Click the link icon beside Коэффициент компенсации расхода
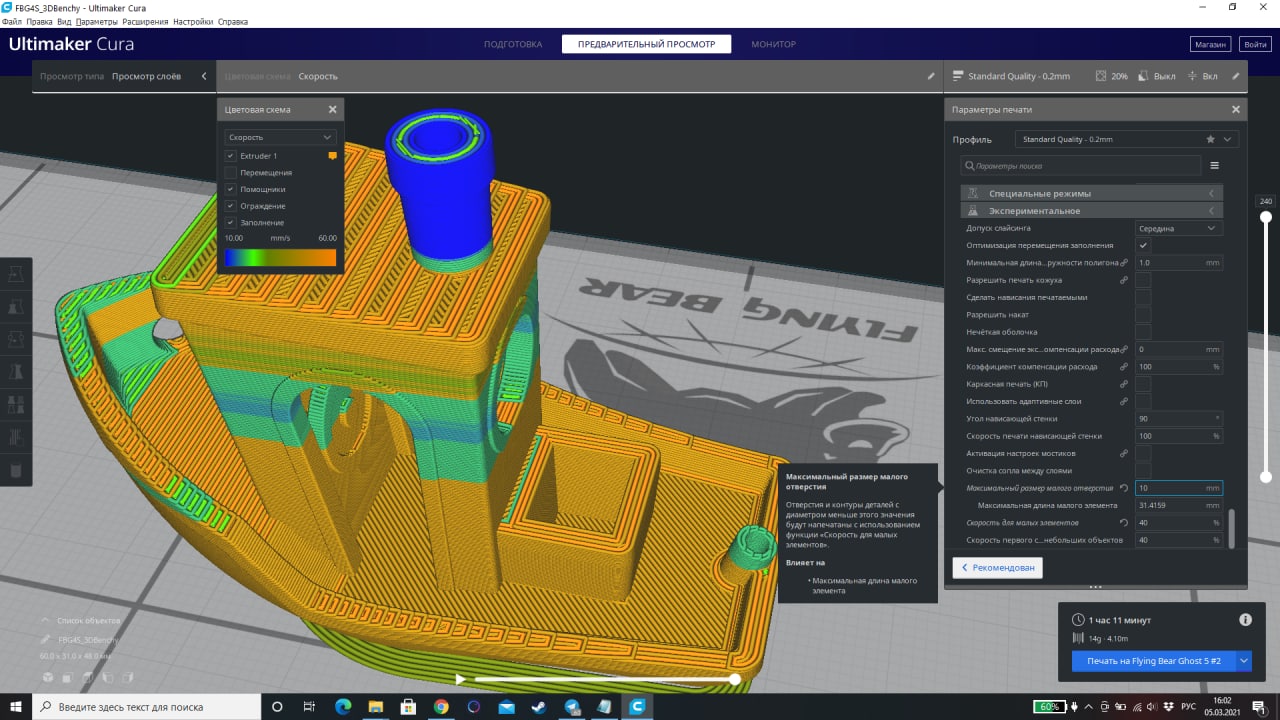Image resolution: width=1280 pixels, height=720 pixels. [x=1124, y=367]
